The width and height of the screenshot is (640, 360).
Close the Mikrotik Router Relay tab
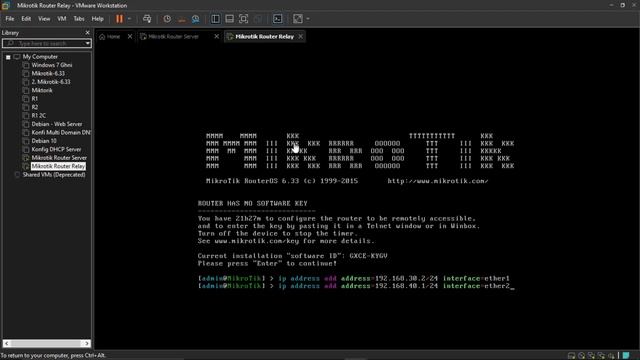point(301,37)
